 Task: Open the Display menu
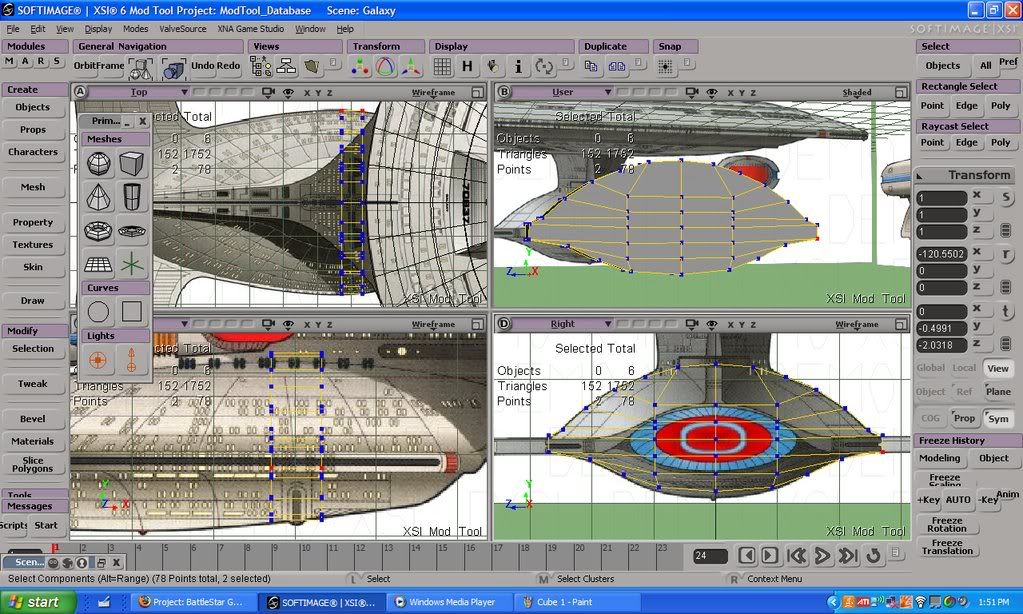[99, 29]
